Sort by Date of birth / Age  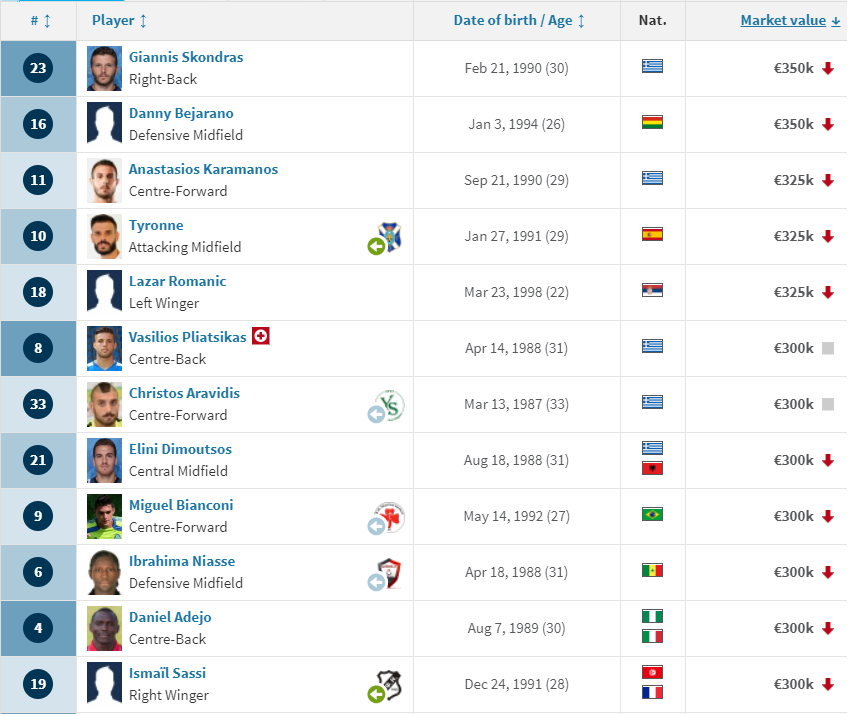click(x=519, y=21)
